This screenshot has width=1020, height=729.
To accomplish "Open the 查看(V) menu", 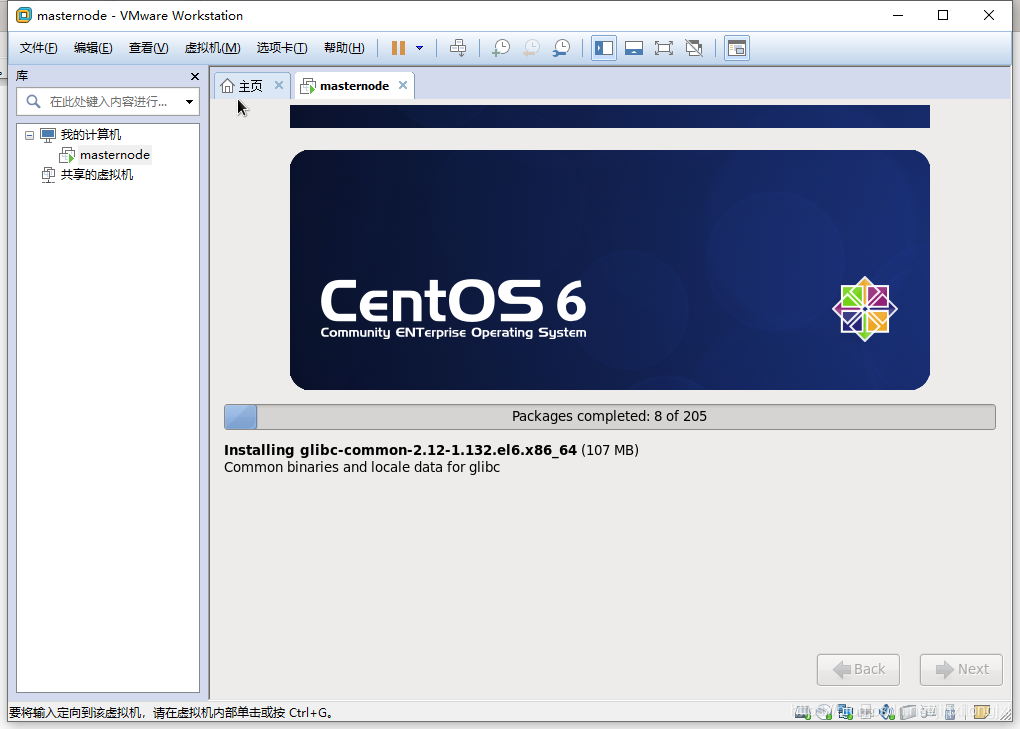I will pos(148,48).
